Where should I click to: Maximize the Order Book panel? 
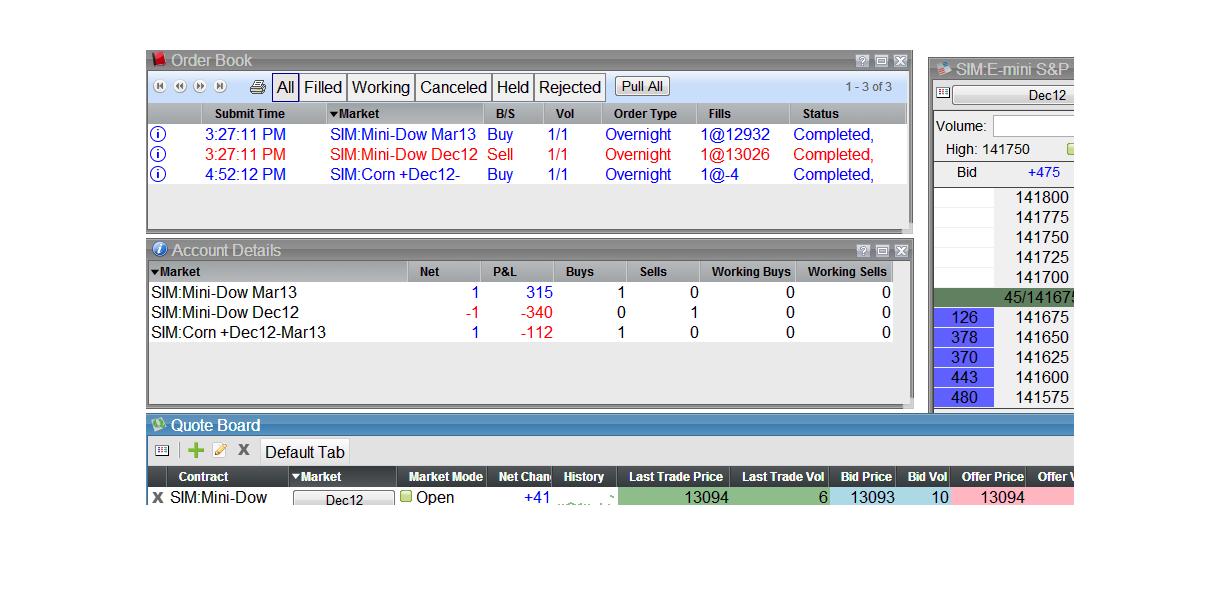click(882, 61)
